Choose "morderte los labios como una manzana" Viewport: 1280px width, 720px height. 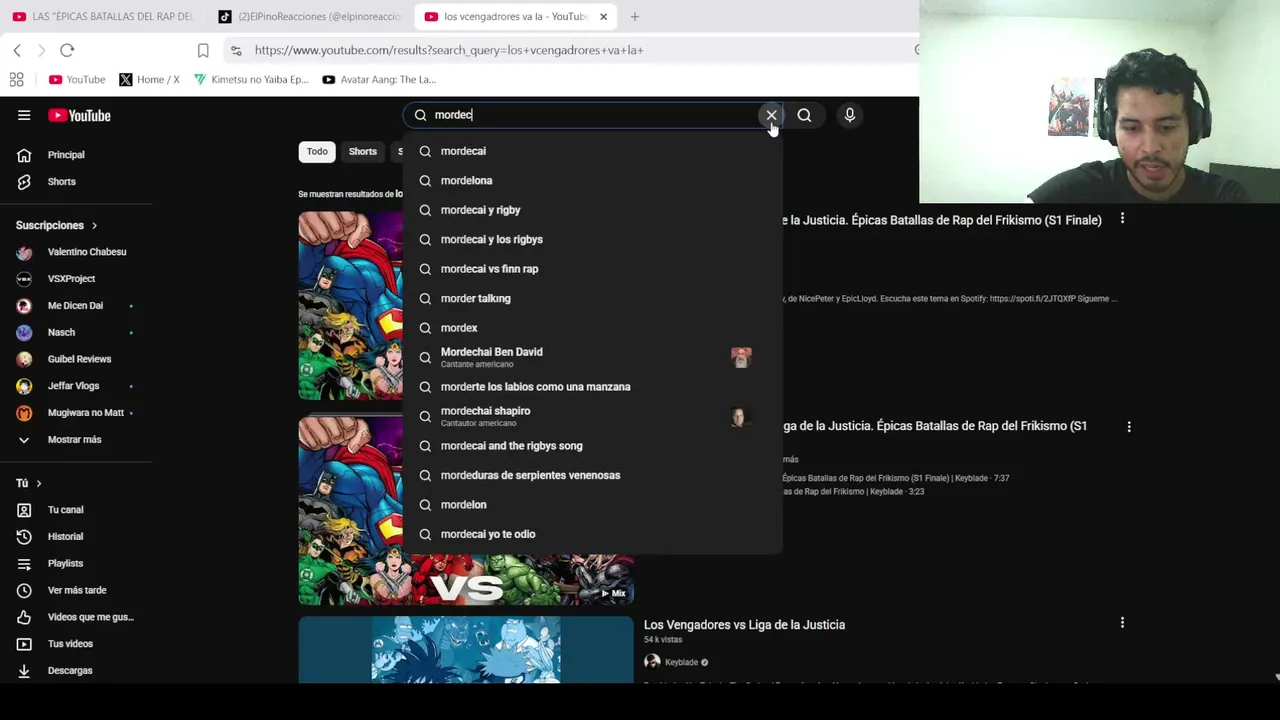coord(592,387)
